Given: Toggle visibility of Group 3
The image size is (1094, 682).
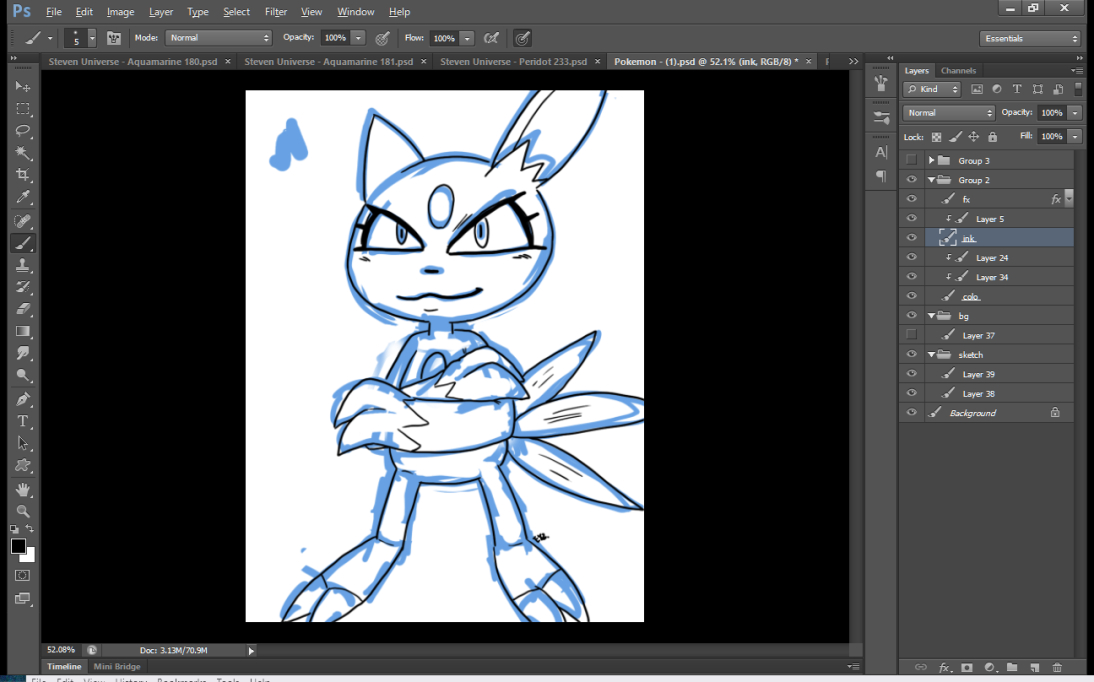Looking at the screenshot, I should click(x=911, y=160).
